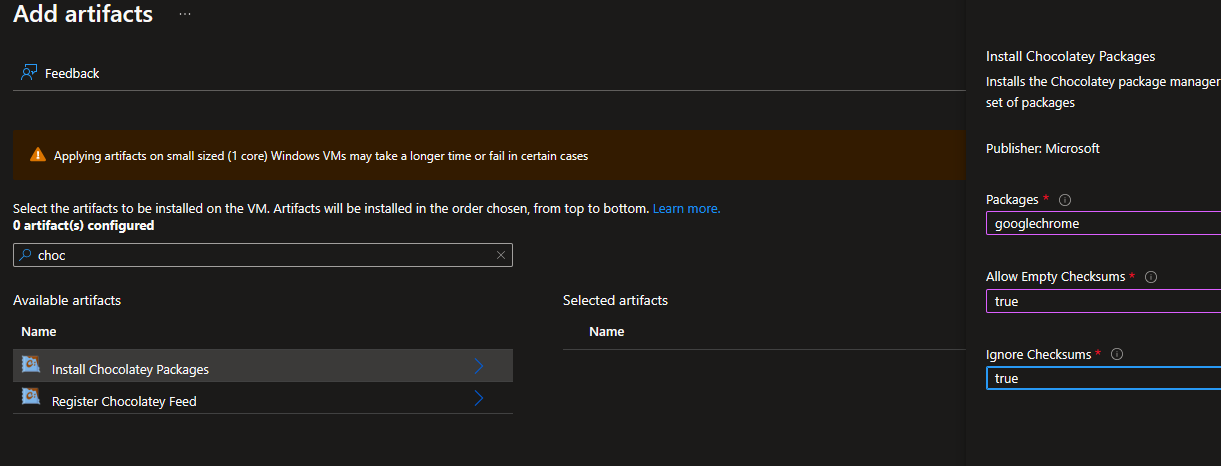Viewport: 1221px width, 466px height.
Task: Click the orange warning triangle icon
Action: click(x=38, y=155)
